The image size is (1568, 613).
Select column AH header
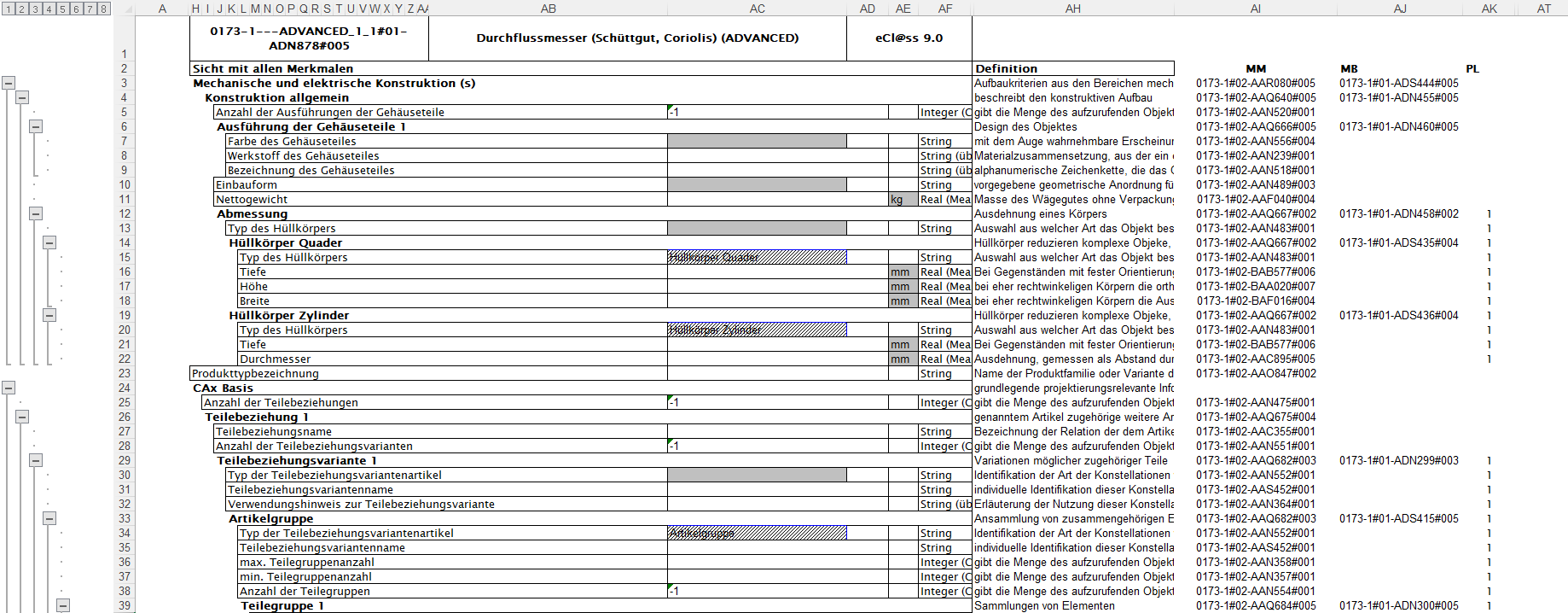[x=1072, y=9]
